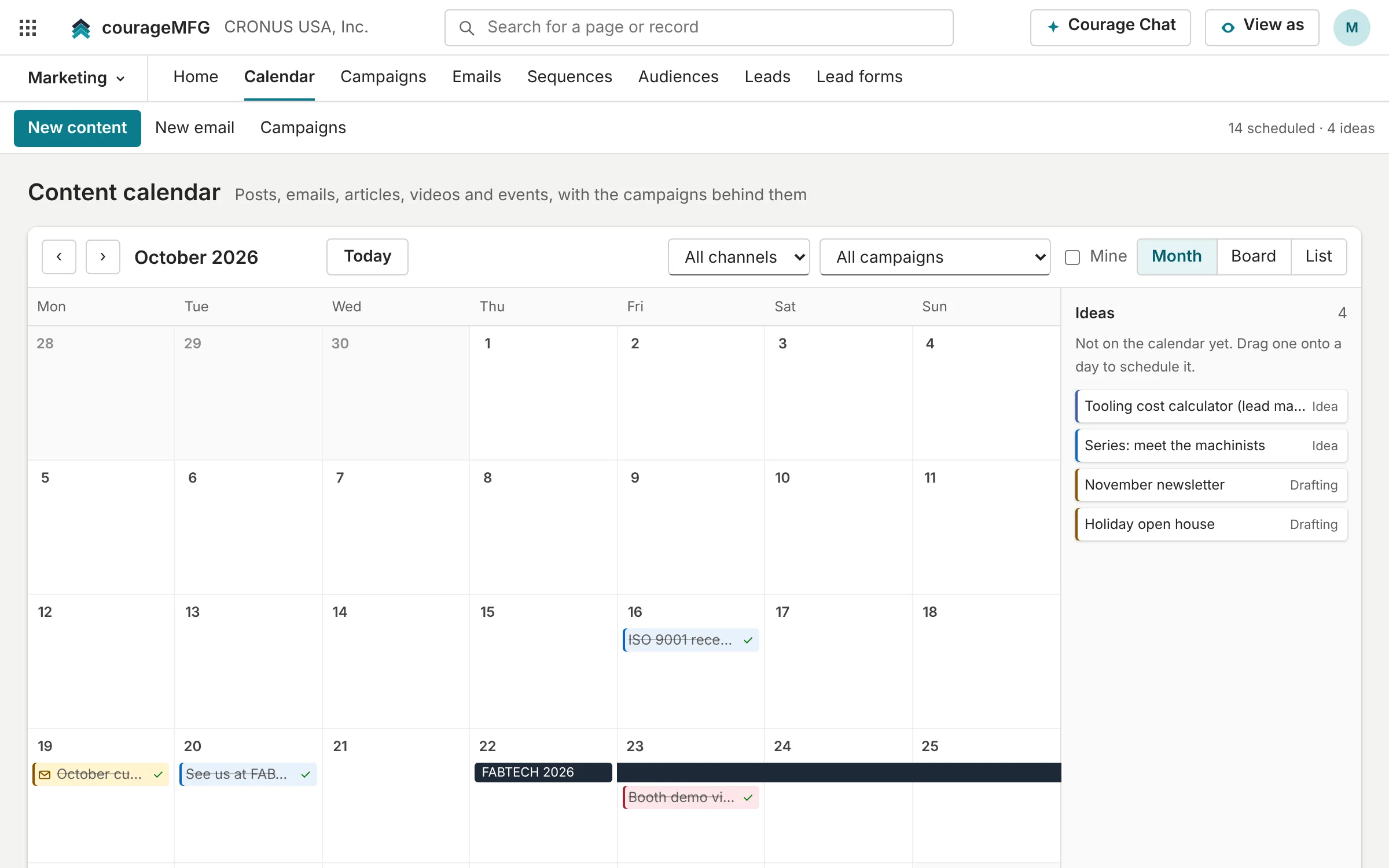Toggle the Mine checkbox

[1072, 257]
